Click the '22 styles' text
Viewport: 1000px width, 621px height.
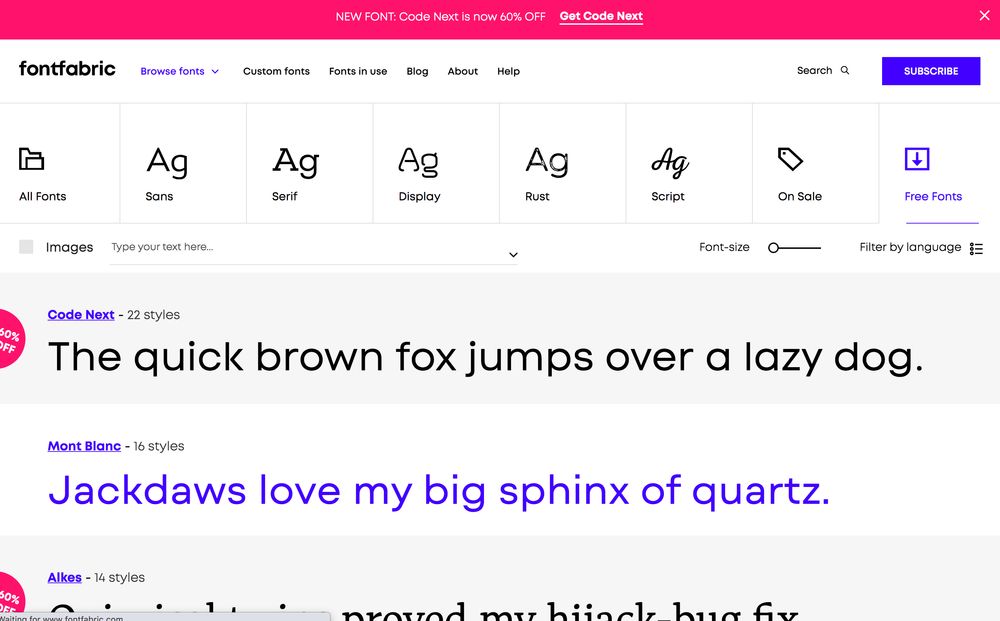coord(153,314)
